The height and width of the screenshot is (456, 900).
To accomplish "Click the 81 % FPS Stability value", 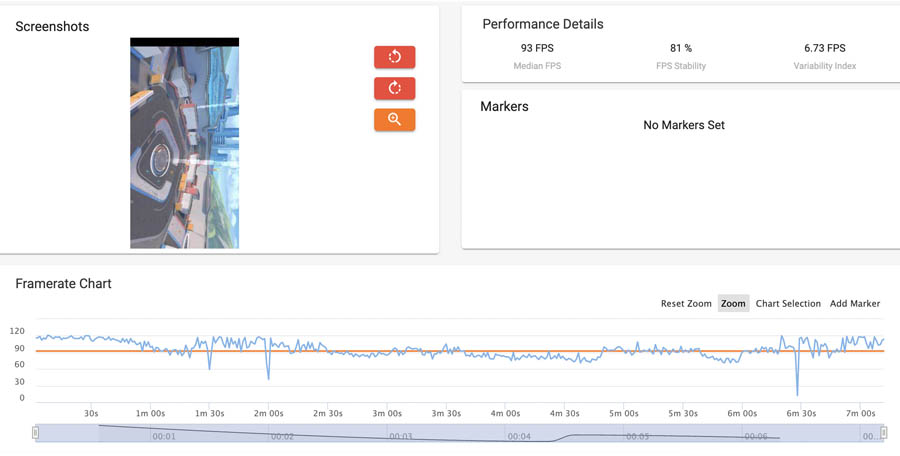I will [681, 48].
